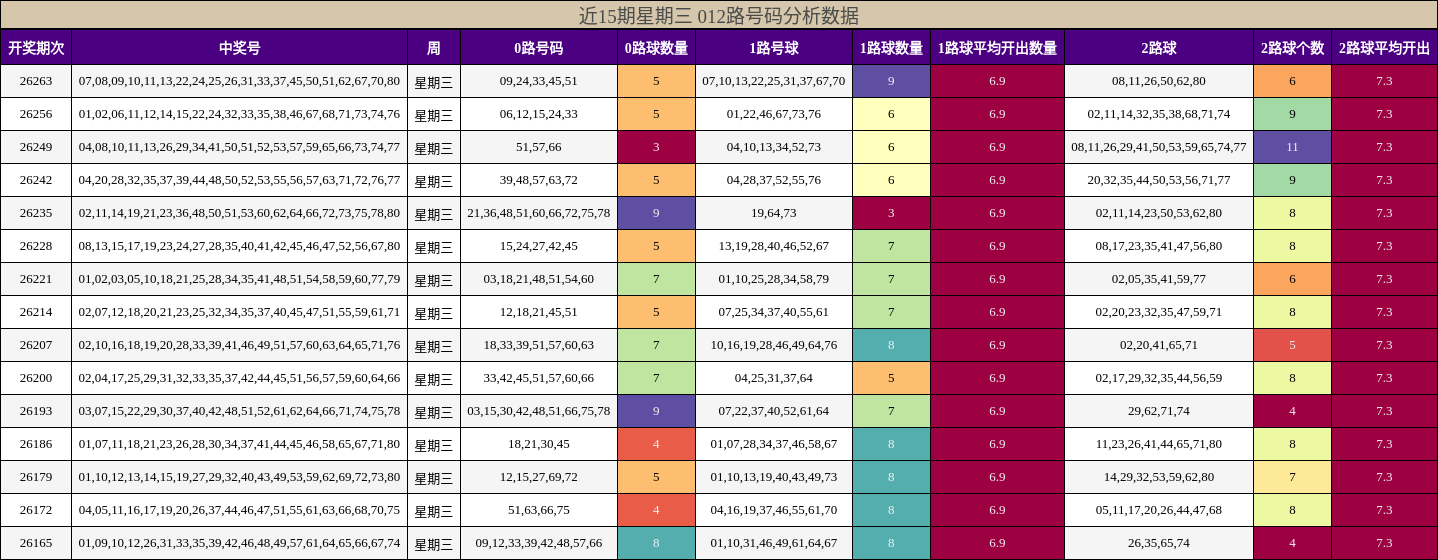Screen dimensions: 1438x560
Task: Click 2路球 cell 02,20,41,65,71
Action: [1159, 345]
